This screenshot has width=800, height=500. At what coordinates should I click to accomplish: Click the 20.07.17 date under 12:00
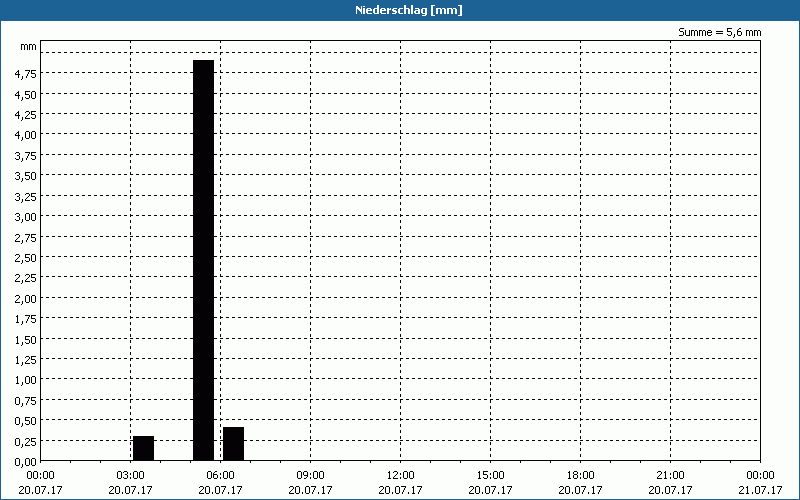[x=401, y=490]
